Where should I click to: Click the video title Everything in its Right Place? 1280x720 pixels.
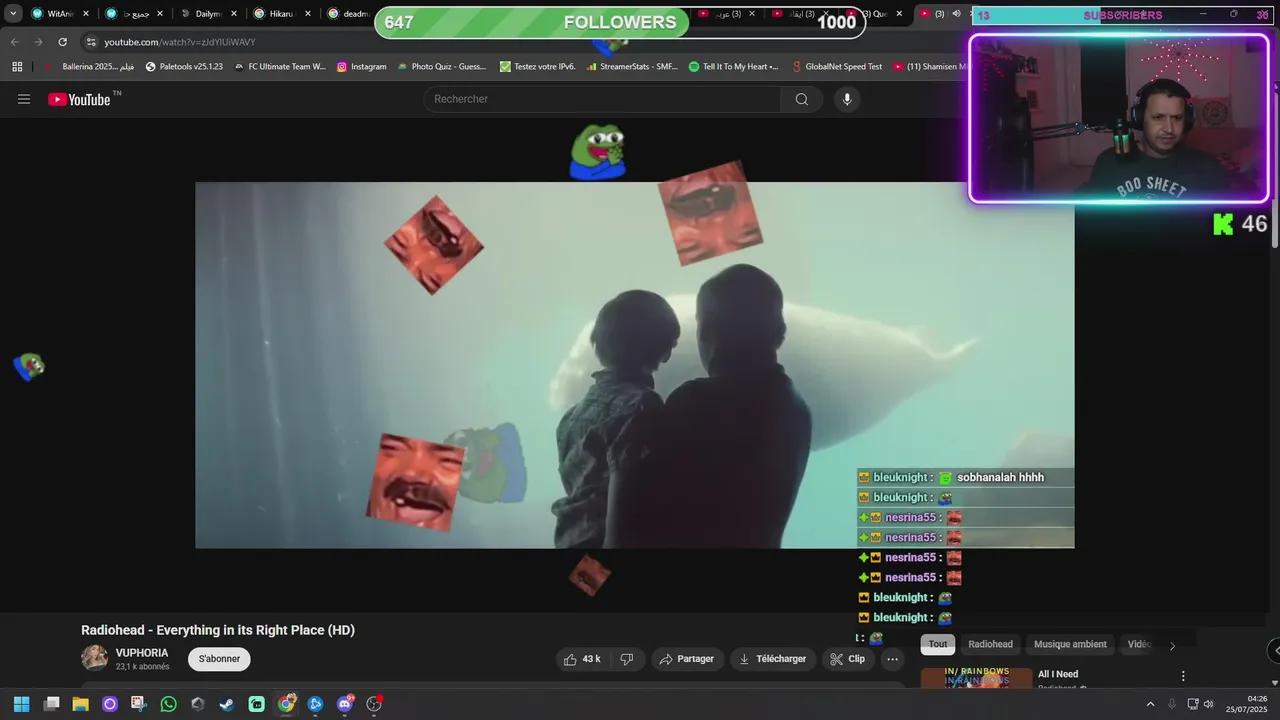(218, 630)
